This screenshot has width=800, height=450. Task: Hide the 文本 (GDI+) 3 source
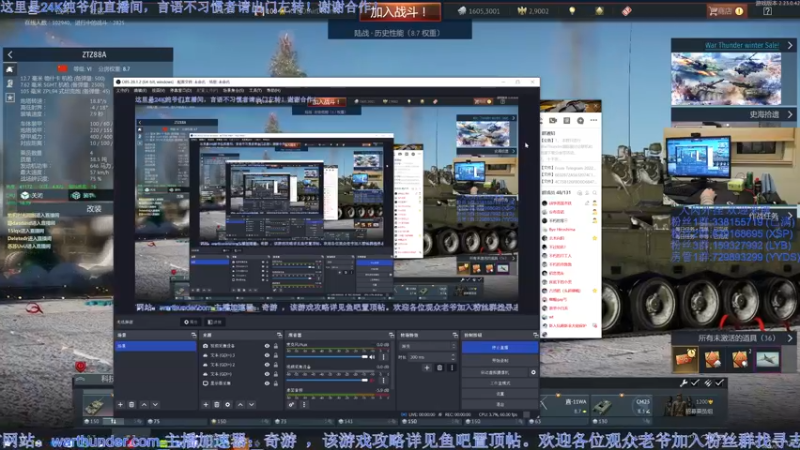(267, 355)
